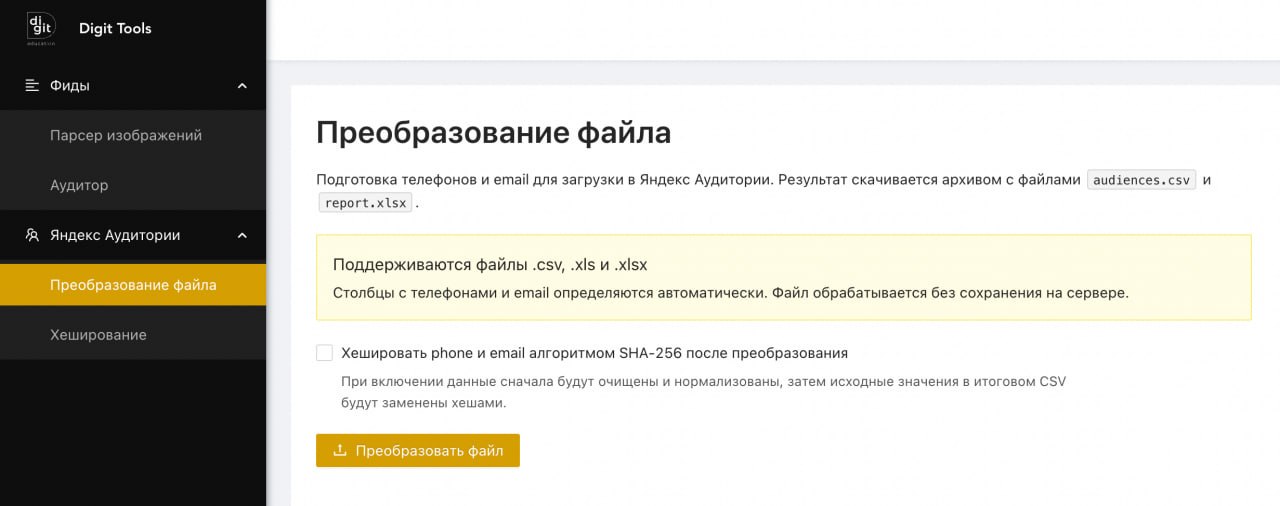Image resolution: width=1280 pixels, height=506 pixels.
Task: Enable SHA-256 hashing checkbox
Action: [324, 353]
